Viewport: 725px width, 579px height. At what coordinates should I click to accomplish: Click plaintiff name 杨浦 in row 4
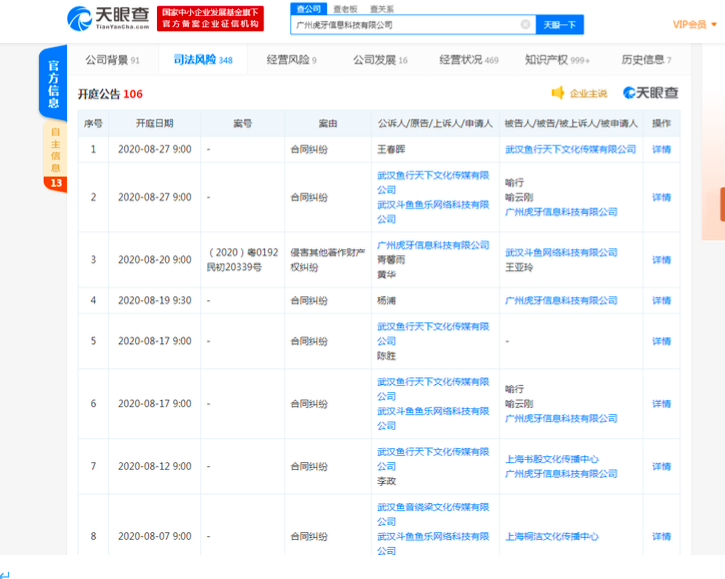(386, 301)
